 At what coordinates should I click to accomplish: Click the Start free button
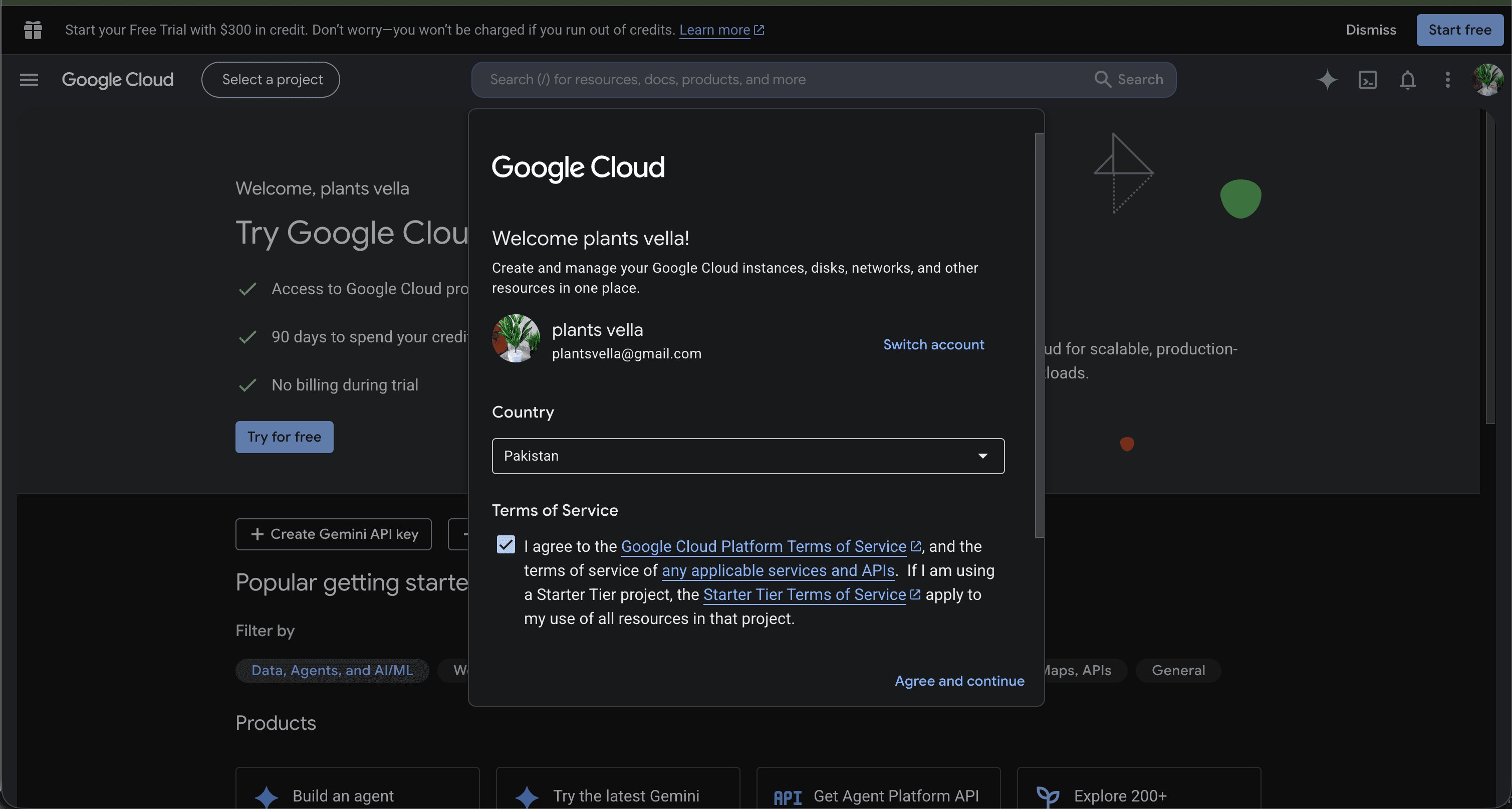(x=1459, y=30)
